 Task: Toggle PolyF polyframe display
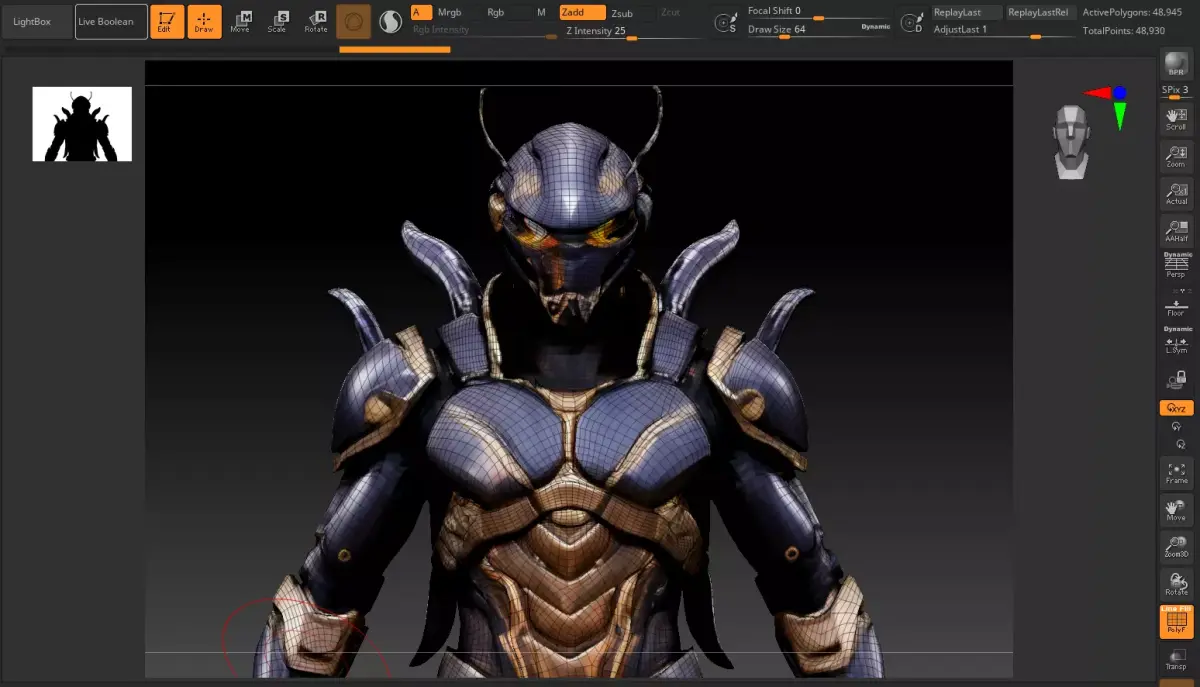coord(1176,622)
